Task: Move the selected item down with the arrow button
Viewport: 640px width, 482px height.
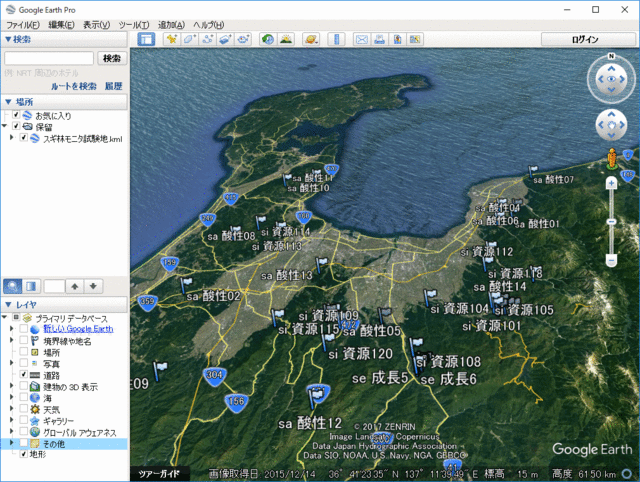Action: (x=93, y=286)
